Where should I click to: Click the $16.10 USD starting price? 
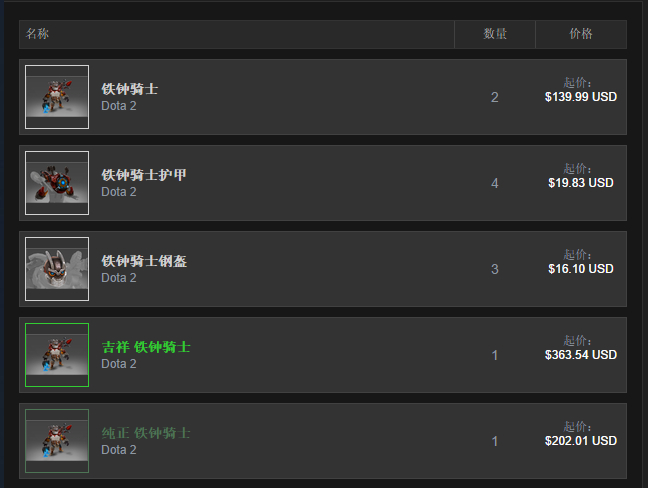tap(581, 270)
